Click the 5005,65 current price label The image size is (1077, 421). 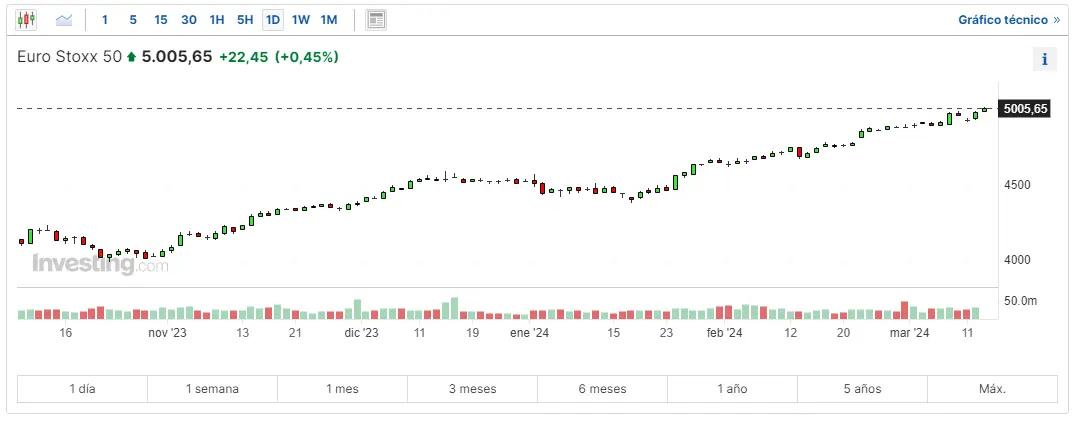[1025, 109]
